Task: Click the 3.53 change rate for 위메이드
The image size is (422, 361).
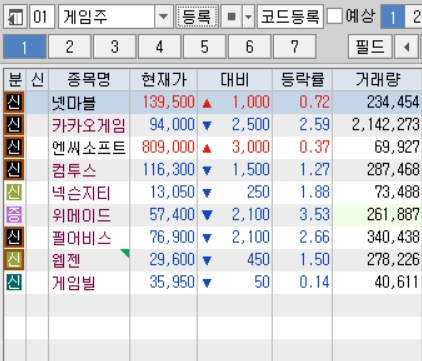Action: [x=314, y=215]
